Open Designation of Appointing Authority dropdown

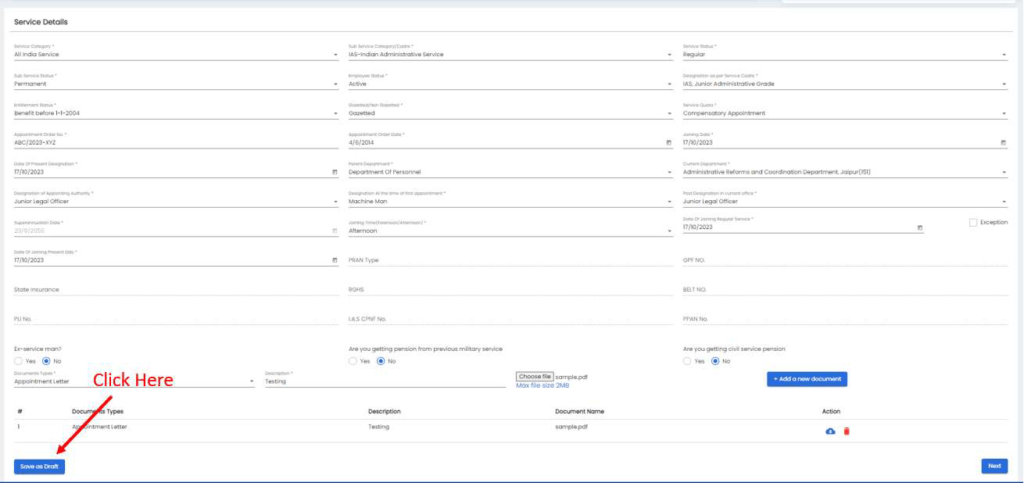click(176, 202)
